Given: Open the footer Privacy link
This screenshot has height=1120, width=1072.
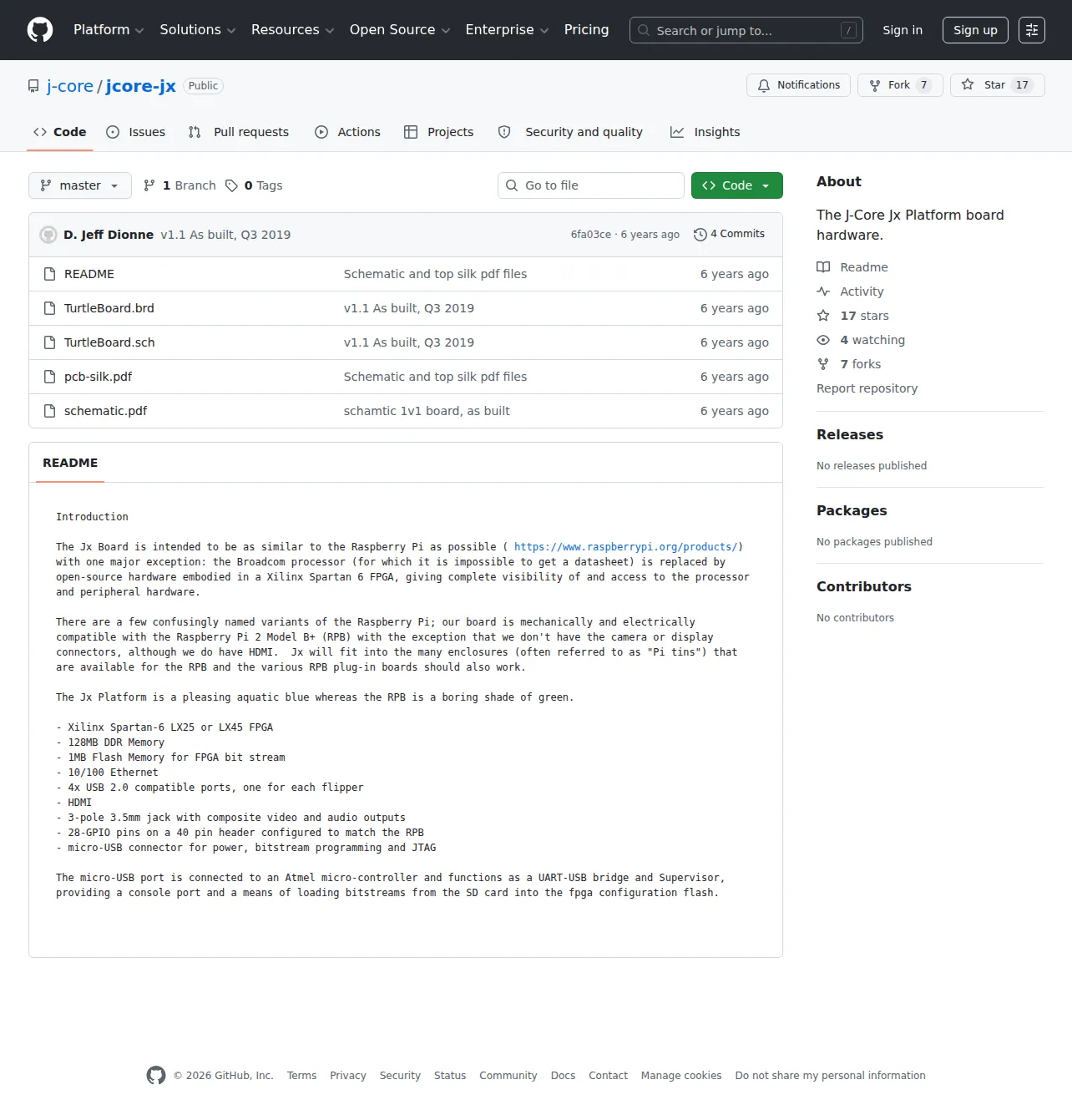Looking at the screenshot, I should click(x=348, y=1076).
